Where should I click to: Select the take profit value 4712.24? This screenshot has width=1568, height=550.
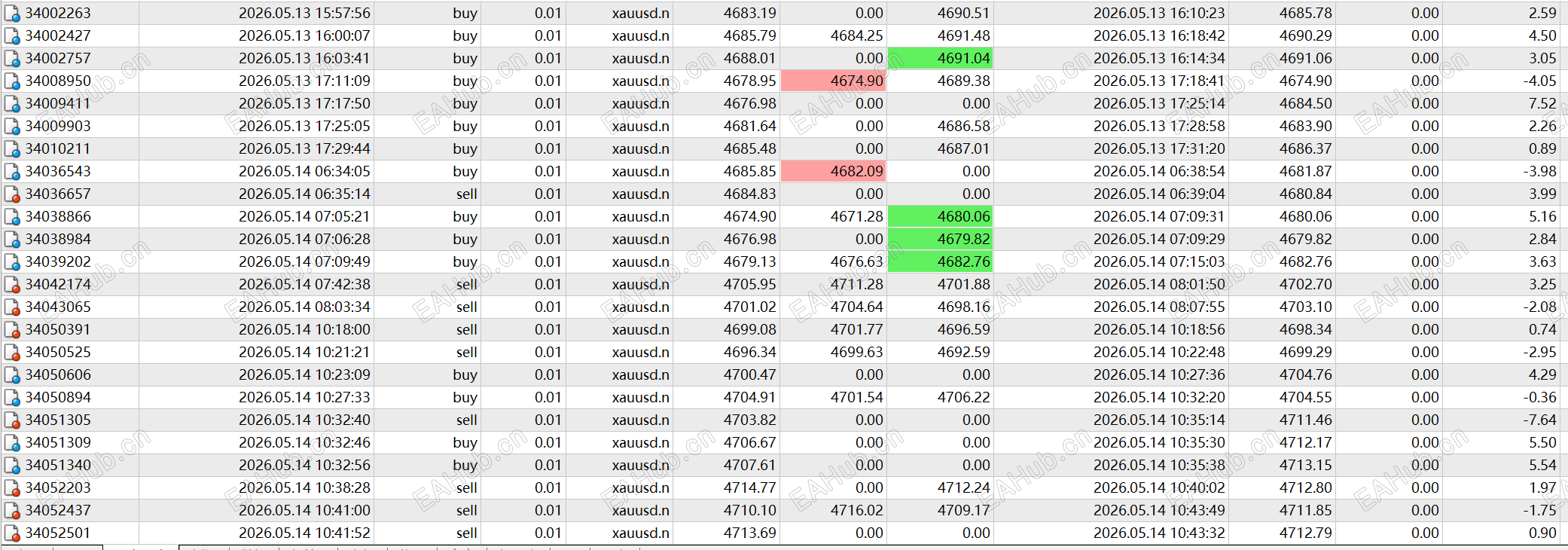964,487
